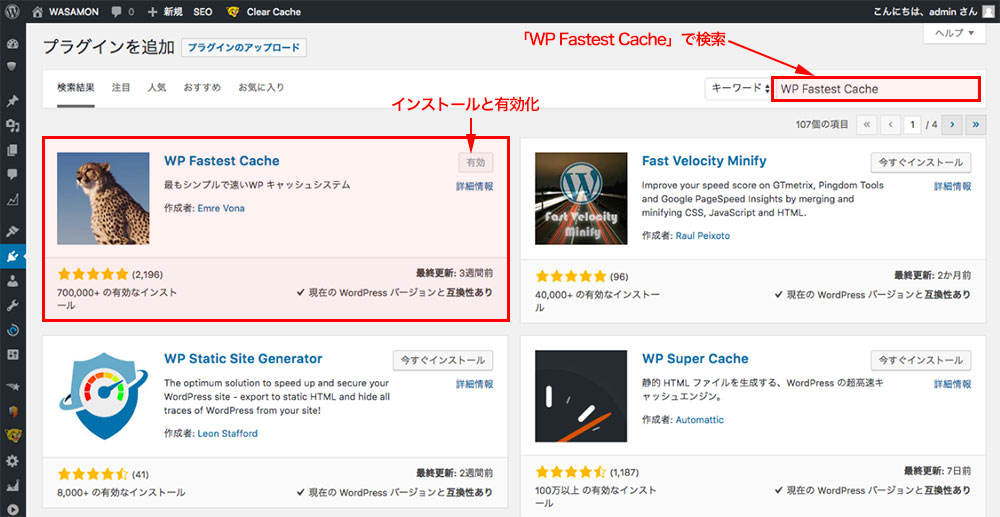Open line graph sidebar icon below comments

pyautogui.click(x=13, y=200)
